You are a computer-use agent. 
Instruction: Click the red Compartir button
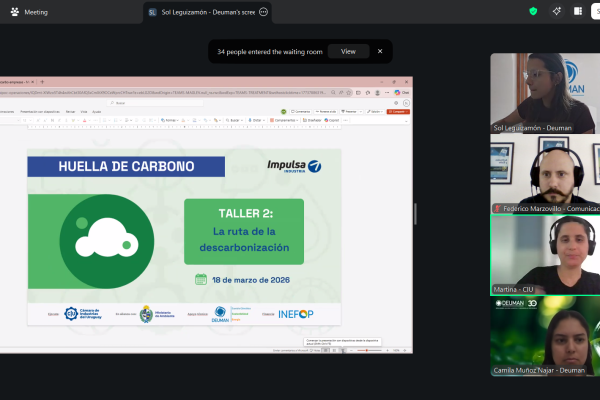[x=398, y=112]
